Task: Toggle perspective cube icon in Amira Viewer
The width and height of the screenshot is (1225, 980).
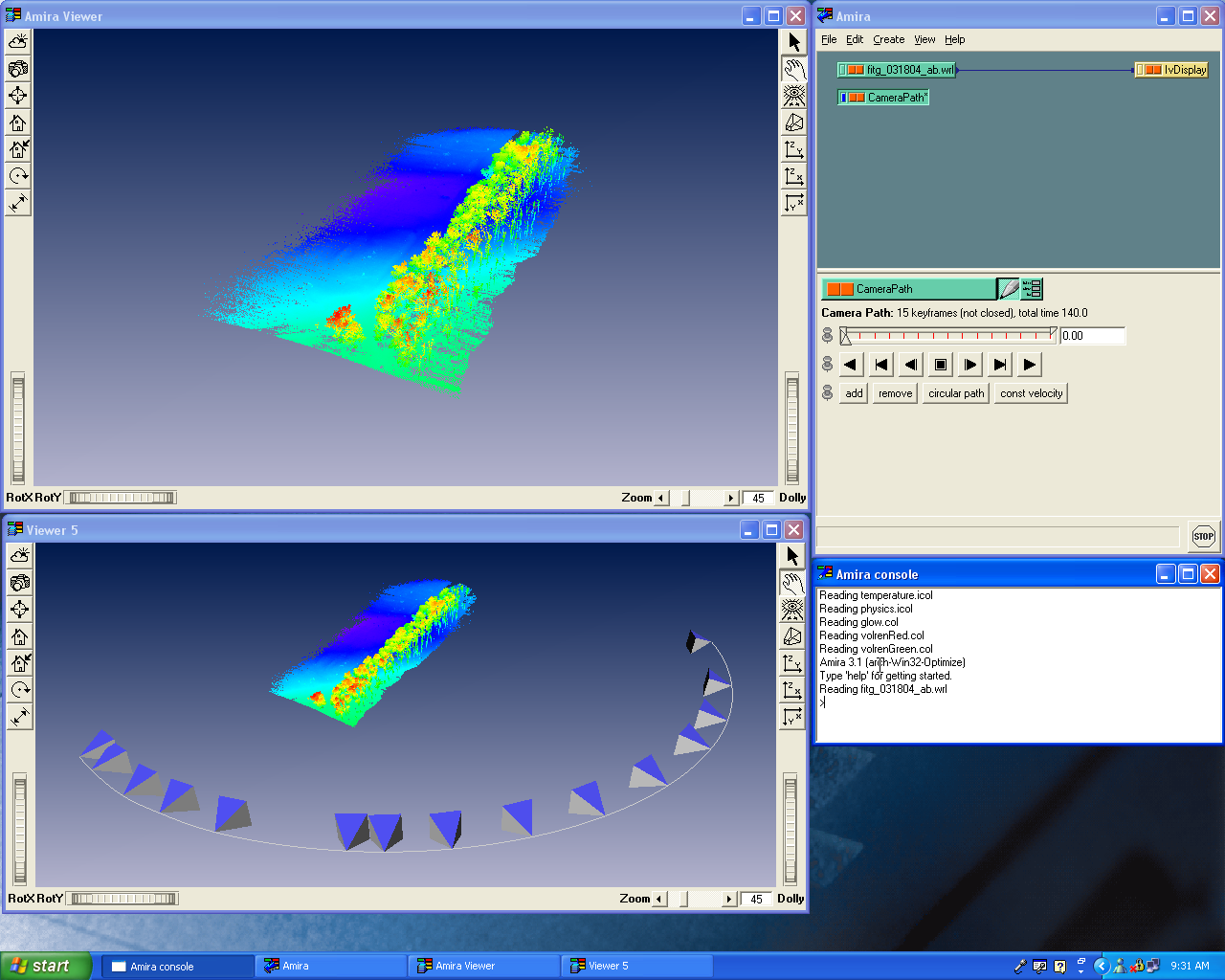Action: [794, 122]
